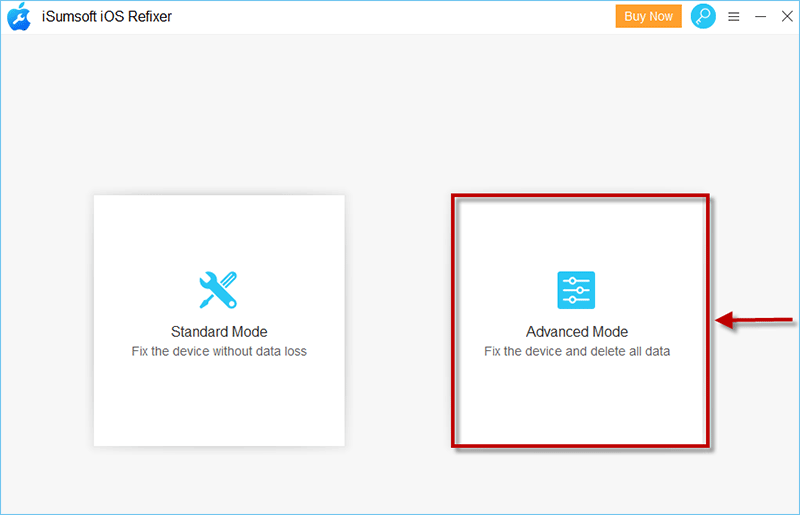Screen dimensions: 800x515
Task: Select the Standard Mode label
Action: [x=219, y=332]
